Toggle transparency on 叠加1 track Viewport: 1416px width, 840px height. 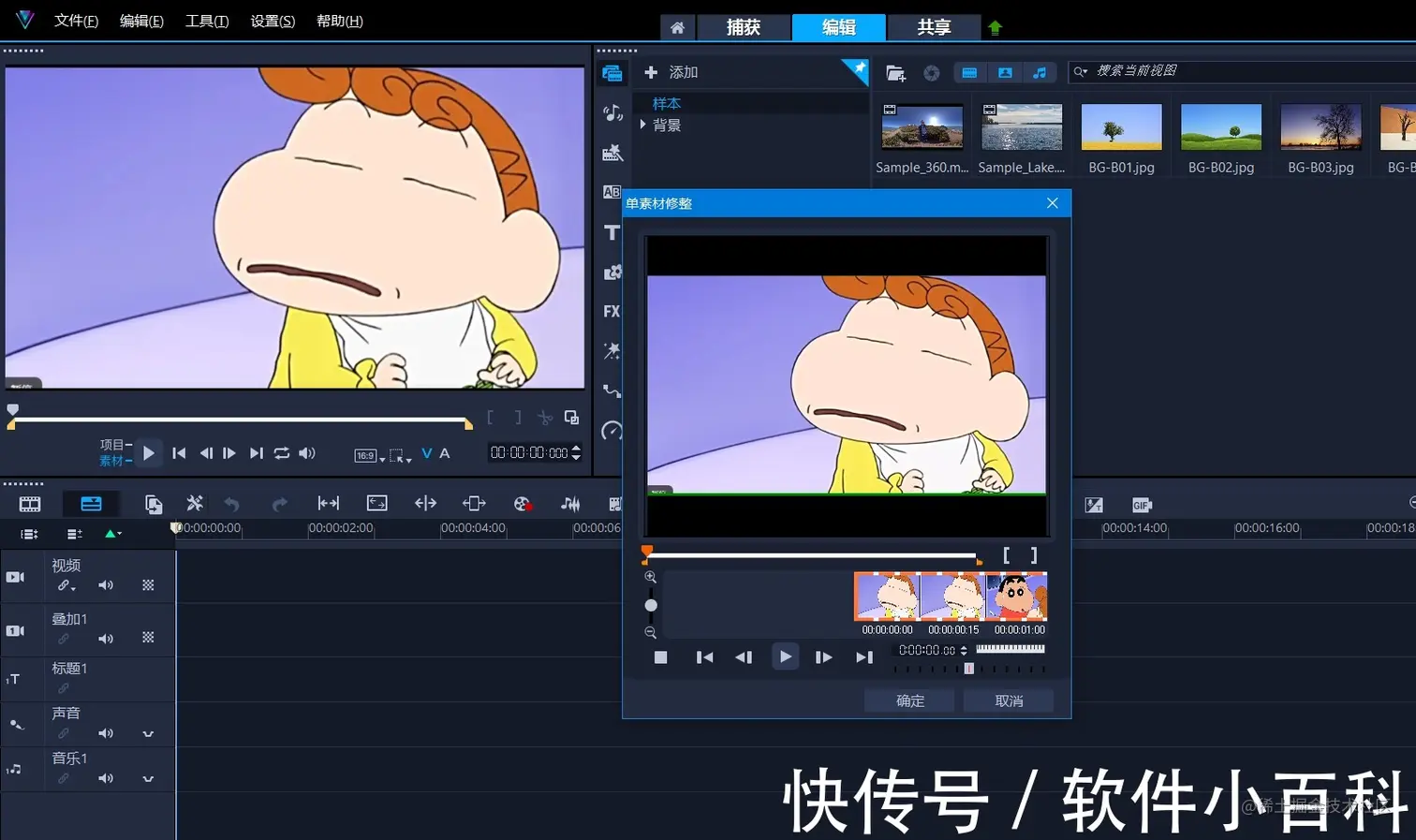[148, 638]
